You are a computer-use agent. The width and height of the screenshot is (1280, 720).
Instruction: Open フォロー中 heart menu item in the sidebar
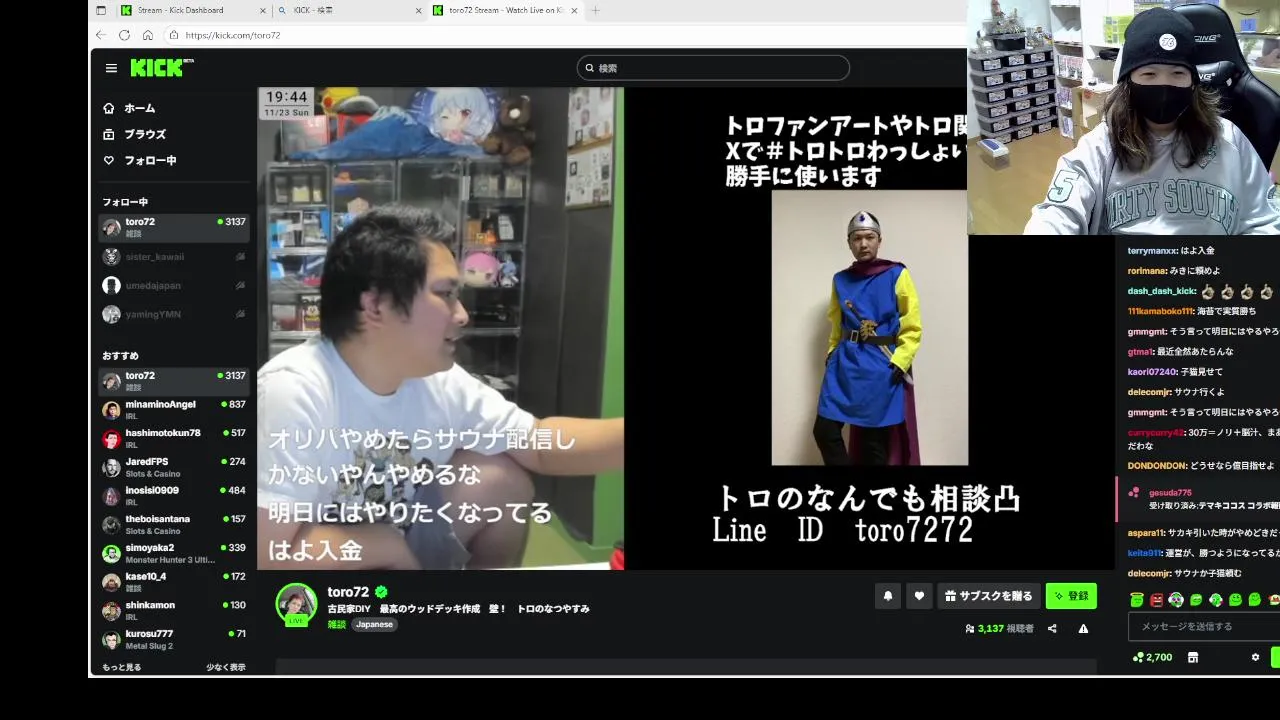click(x=140, y=160)
